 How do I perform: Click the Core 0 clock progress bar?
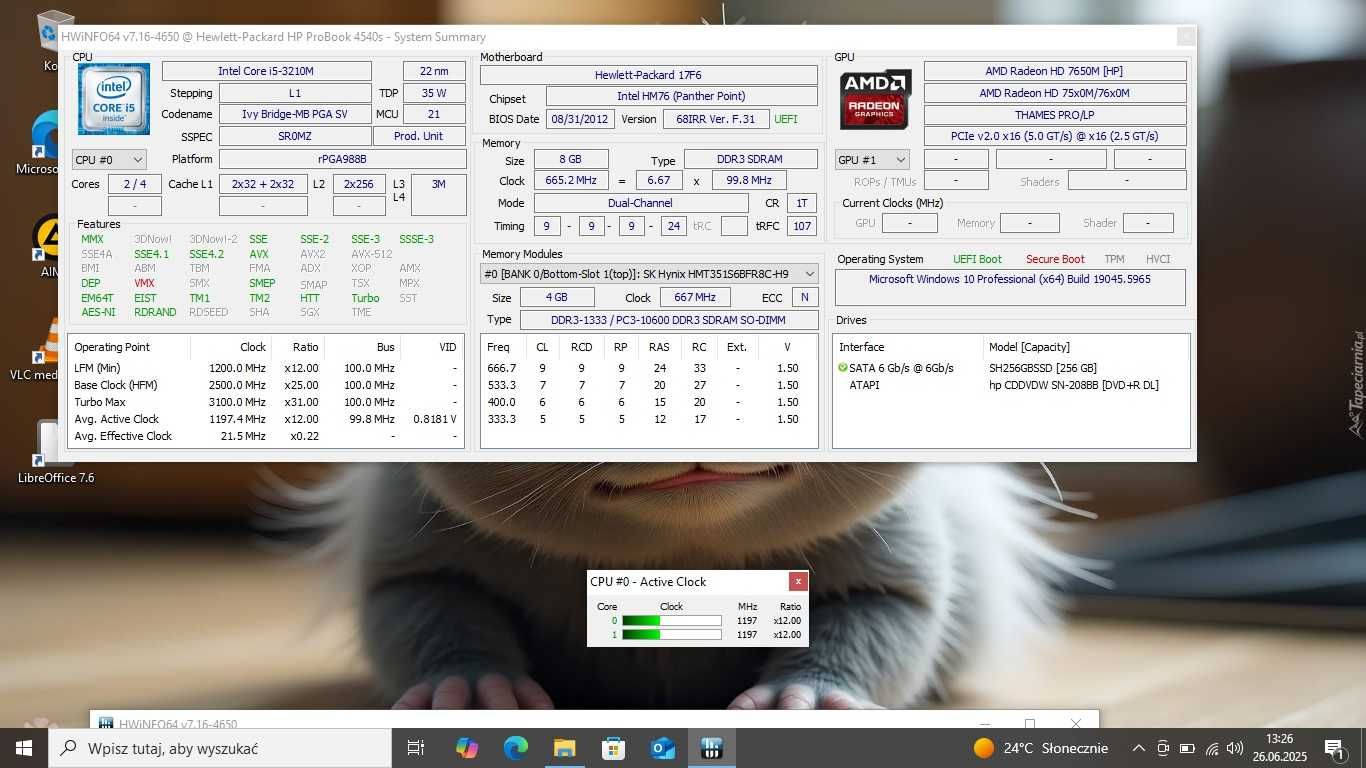(671, 621)
